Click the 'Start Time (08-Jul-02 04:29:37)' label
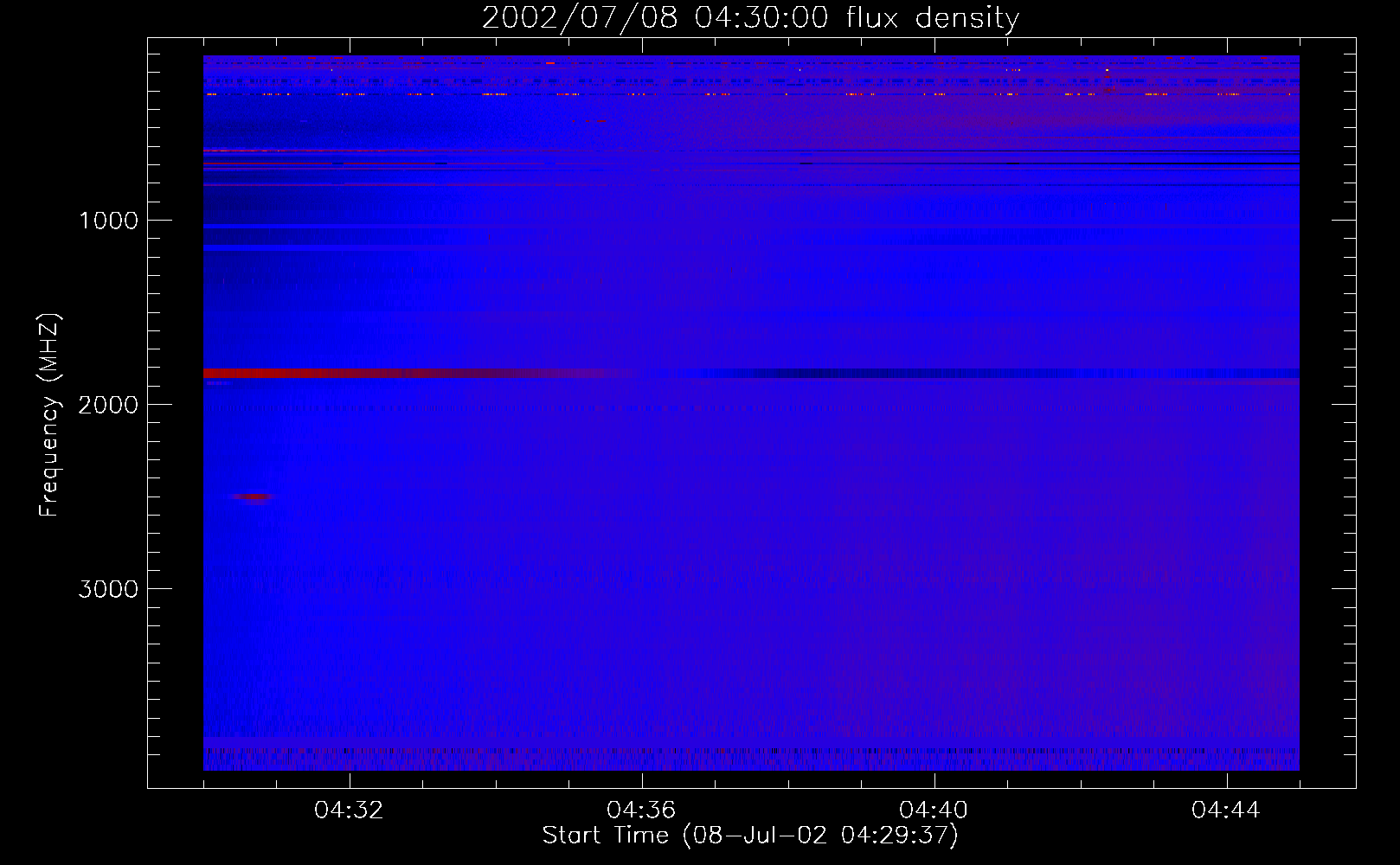 (x=750, y=836)
